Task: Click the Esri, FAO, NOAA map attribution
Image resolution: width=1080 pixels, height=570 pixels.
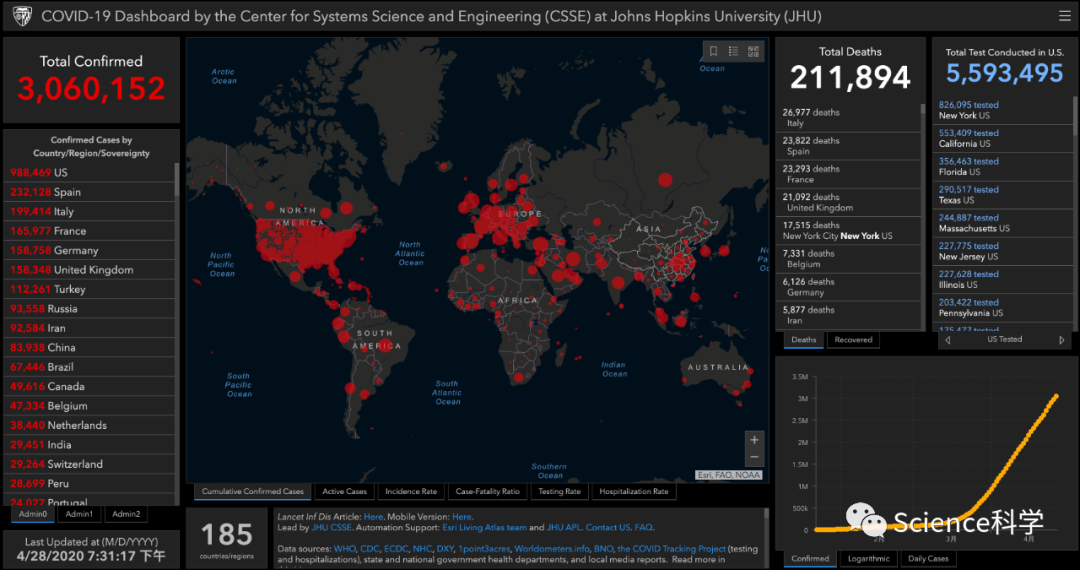Action: click(729, 474)
